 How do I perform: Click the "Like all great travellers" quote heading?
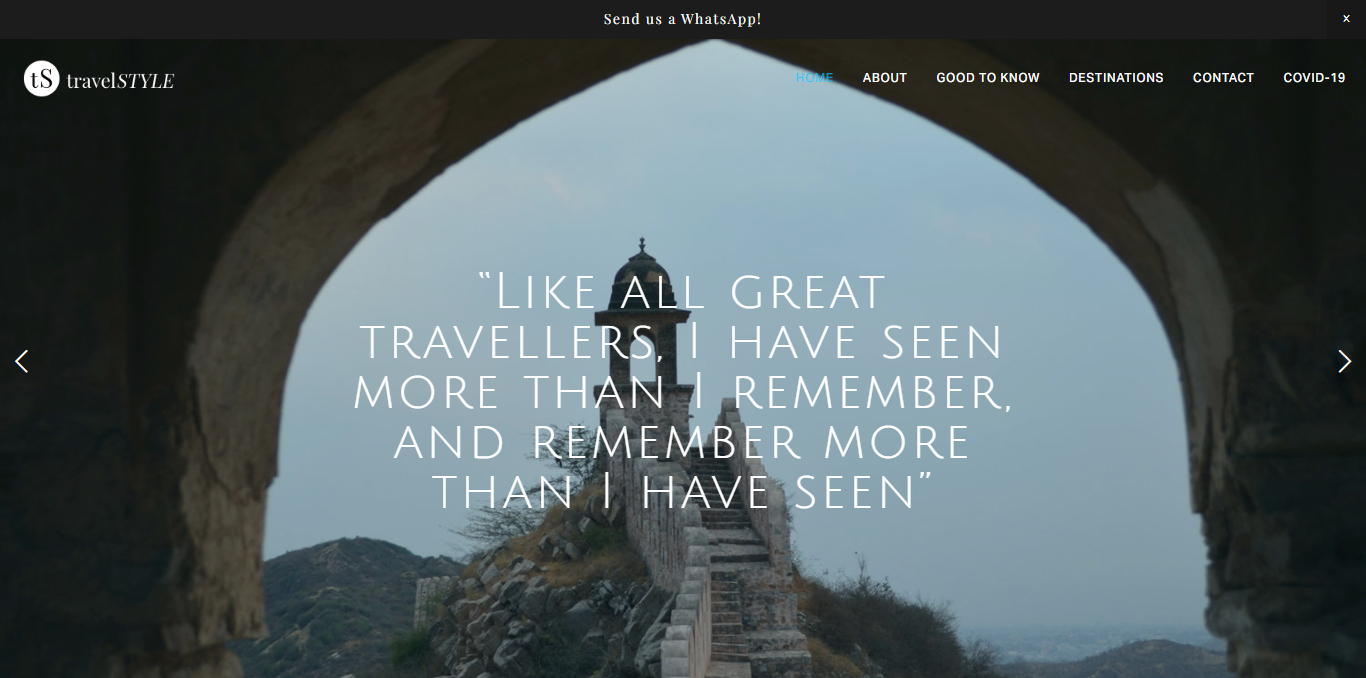(683, 393)
